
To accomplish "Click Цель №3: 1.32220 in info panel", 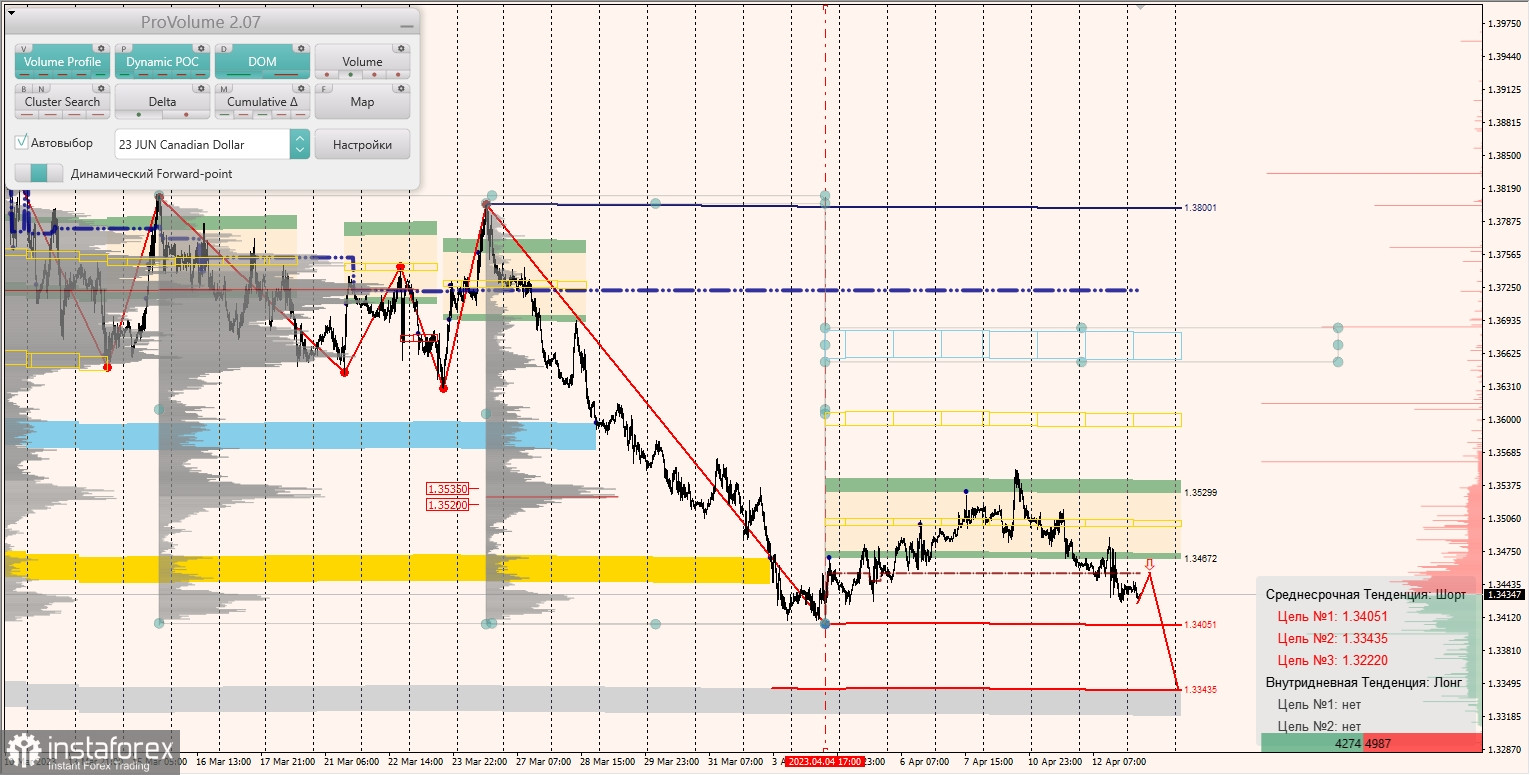I will [x=1333, y=660].
